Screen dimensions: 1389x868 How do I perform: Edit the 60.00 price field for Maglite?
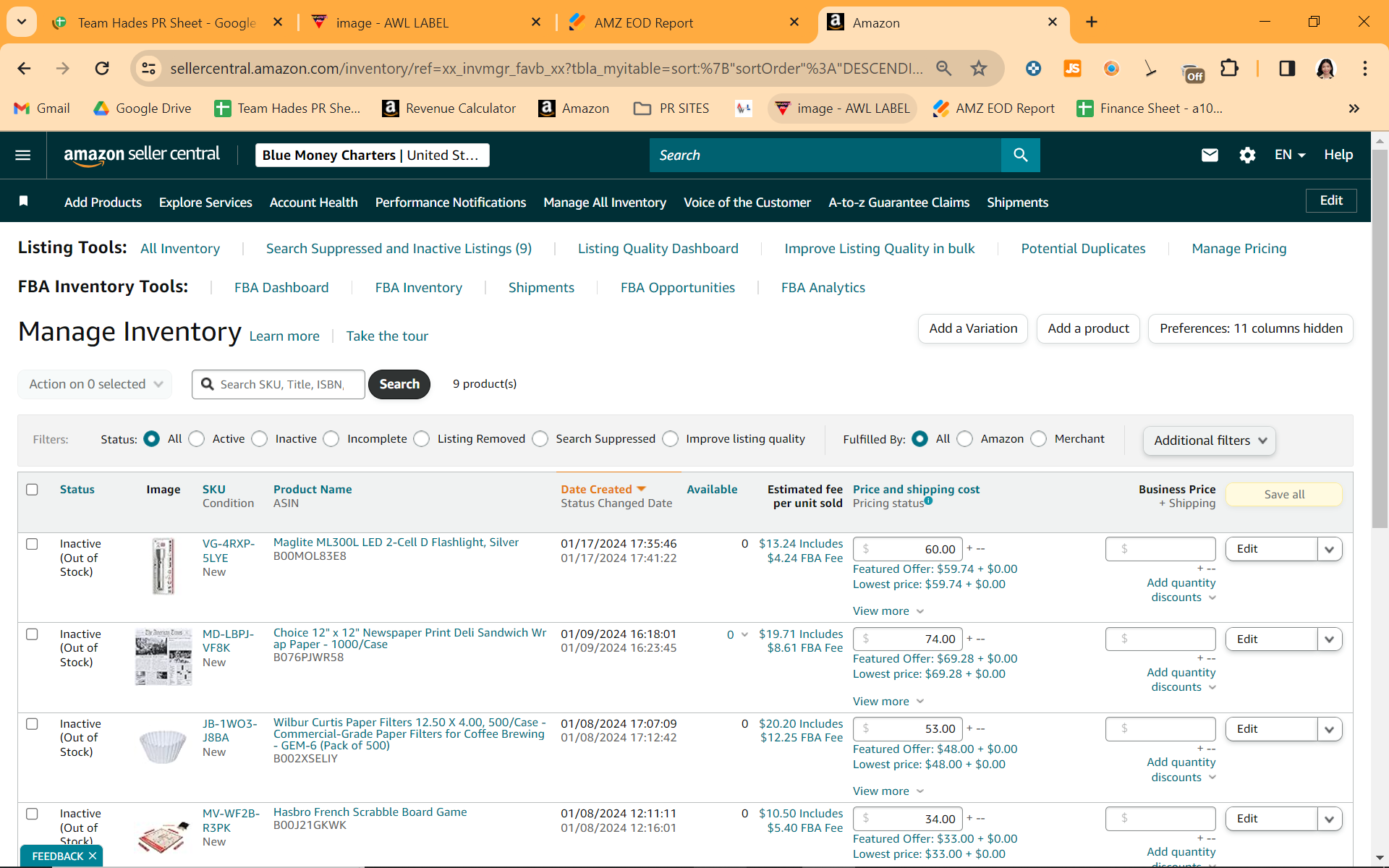tap(908, 549)
